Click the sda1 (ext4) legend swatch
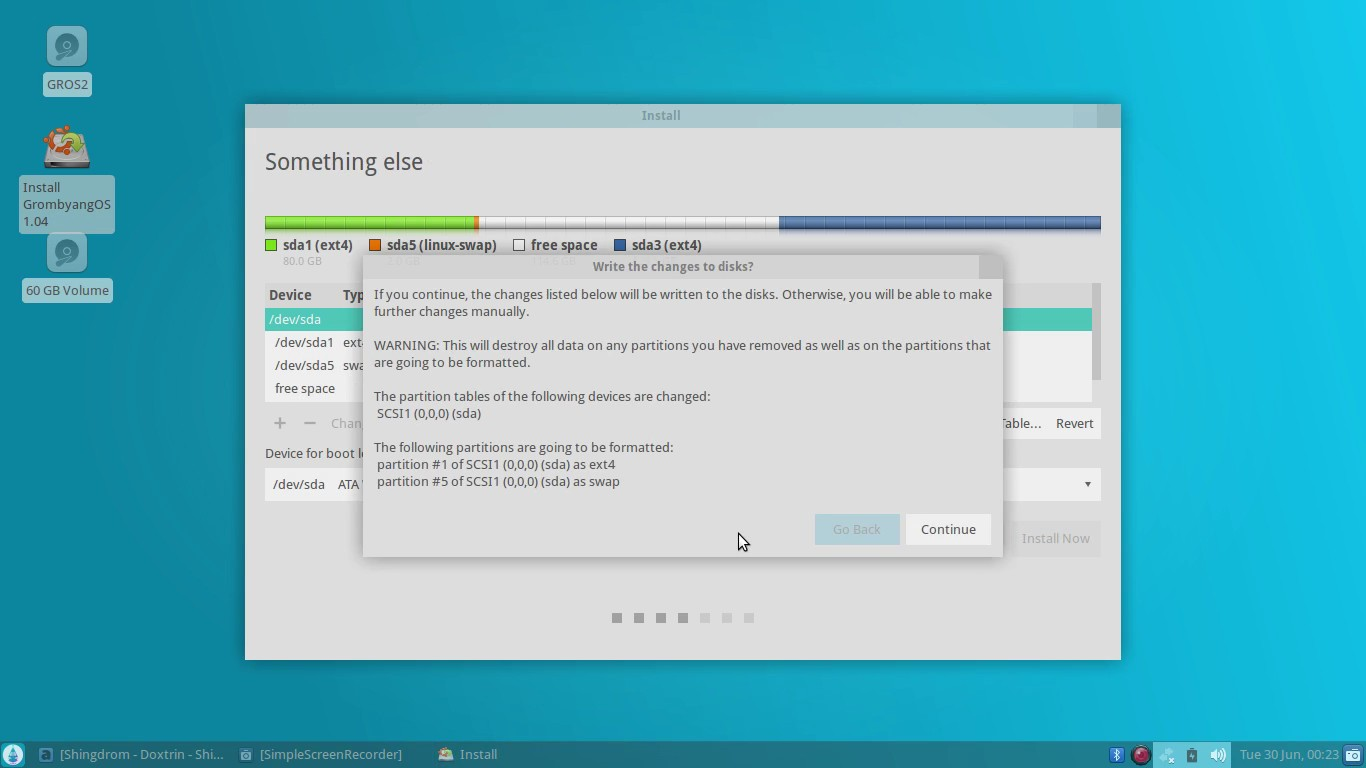Screen dimensions: 1366x768 tap(271, 245)
